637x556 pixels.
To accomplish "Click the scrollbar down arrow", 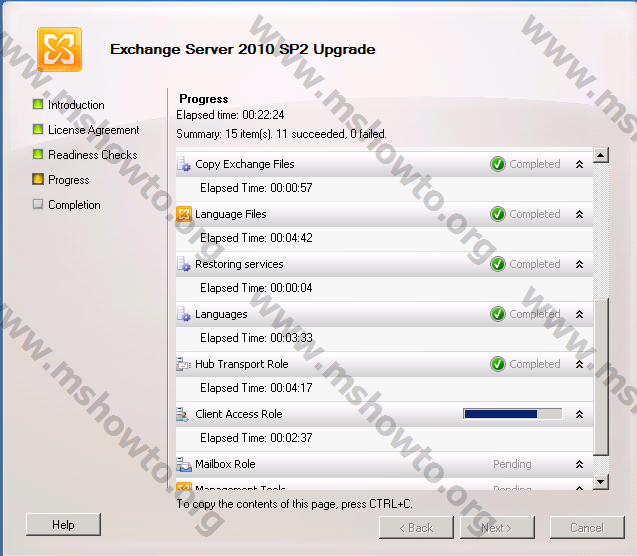I will [600, 482].
